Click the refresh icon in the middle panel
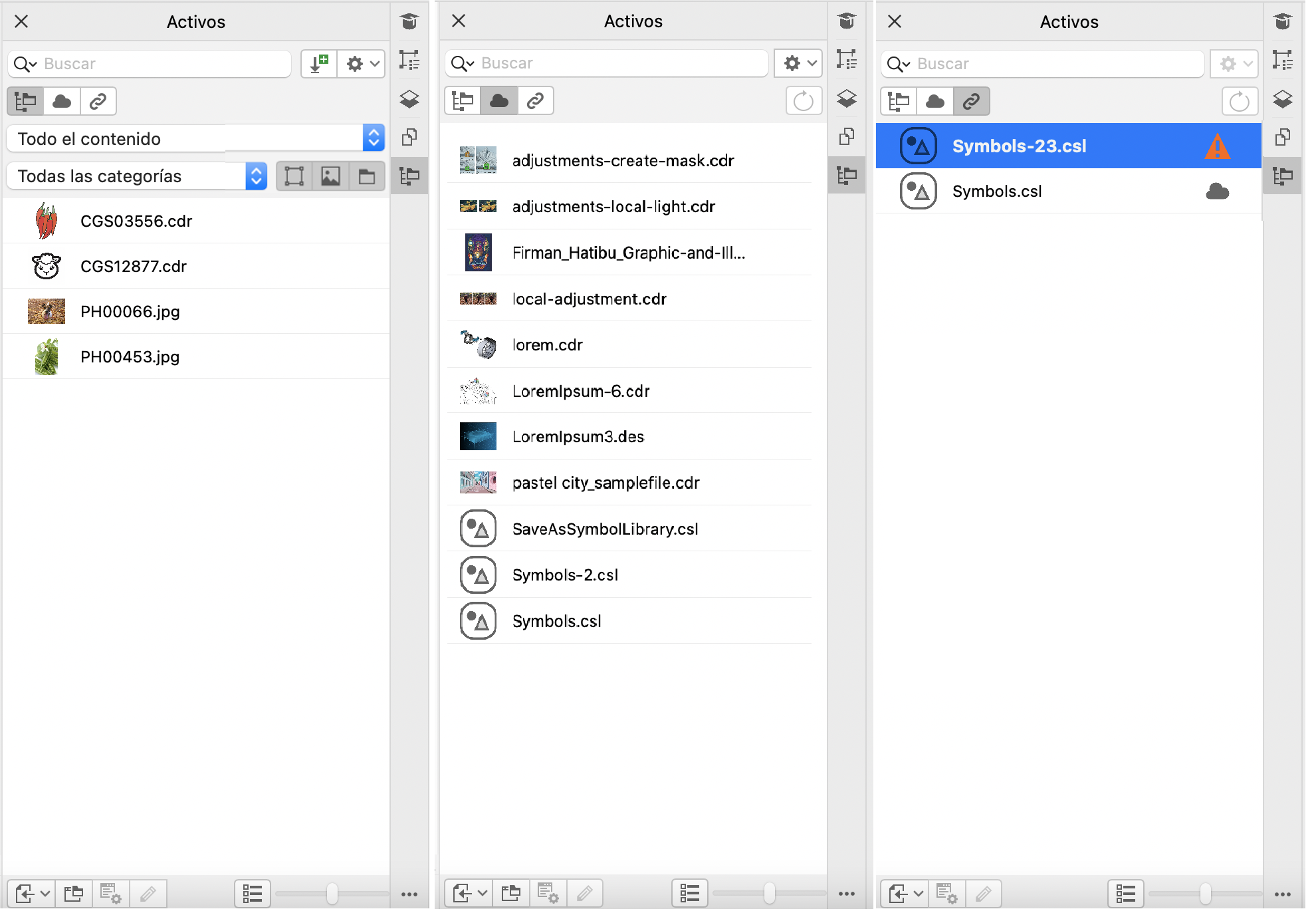This screenshot has width=1316, height=919. tap(803, 101)
